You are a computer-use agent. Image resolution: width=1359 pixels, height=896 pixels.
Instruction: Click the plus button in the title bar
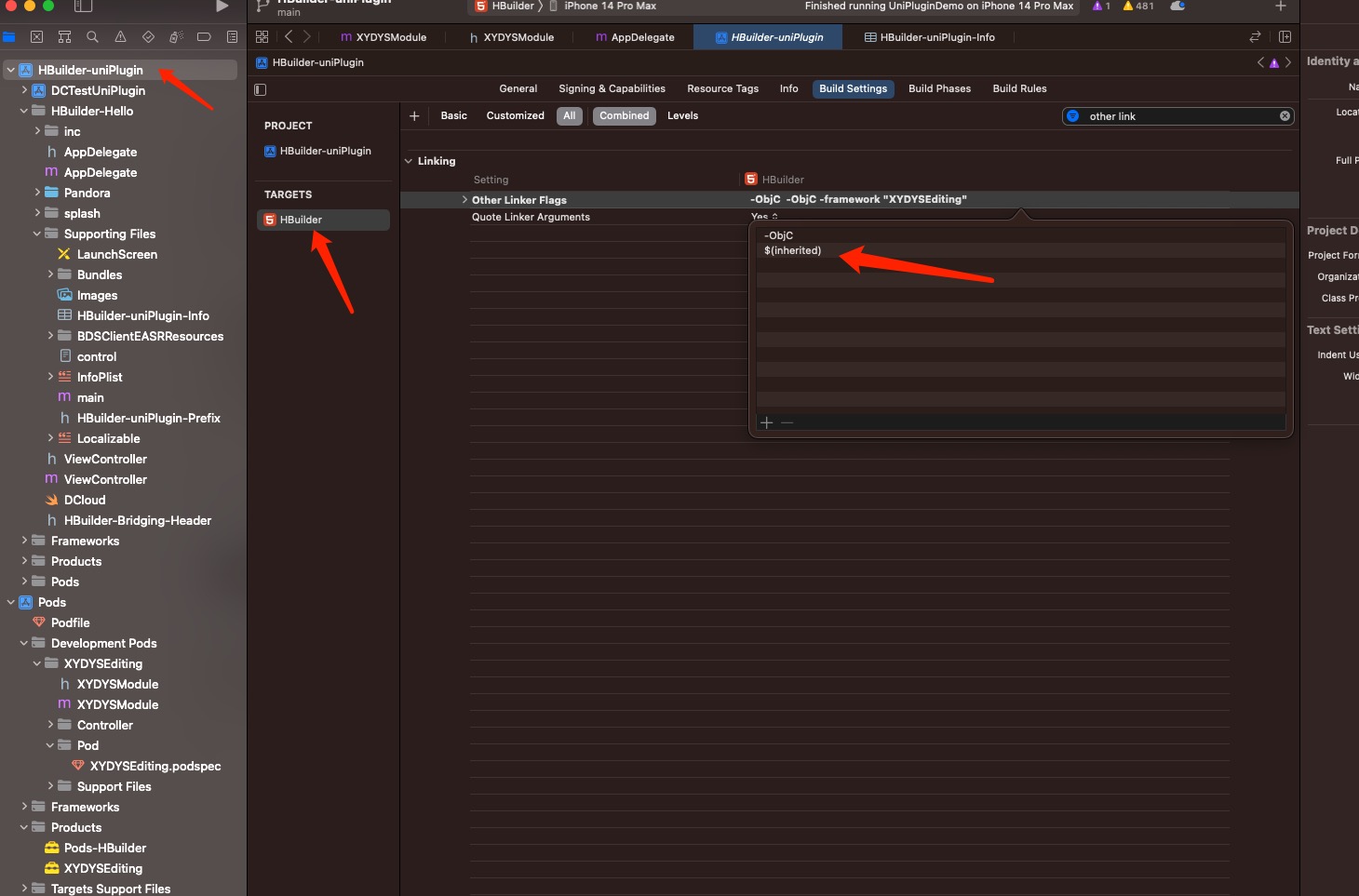click(1281, 7)
